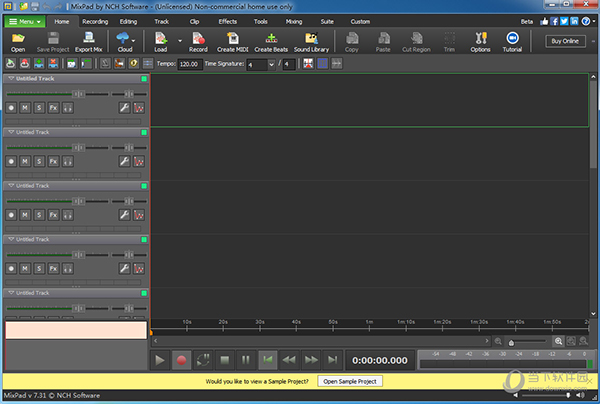Click the zoom out magnifier icon
The width and height of the screenshot is (600, 404).
coord(498,341)
